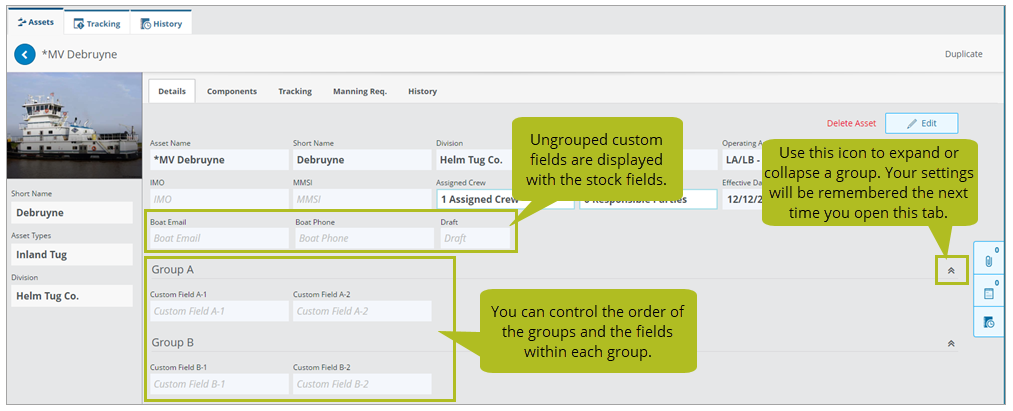This screenshot has height=411, width=1013.
Task: Click the Boat Email field
Action: (219, 238)
